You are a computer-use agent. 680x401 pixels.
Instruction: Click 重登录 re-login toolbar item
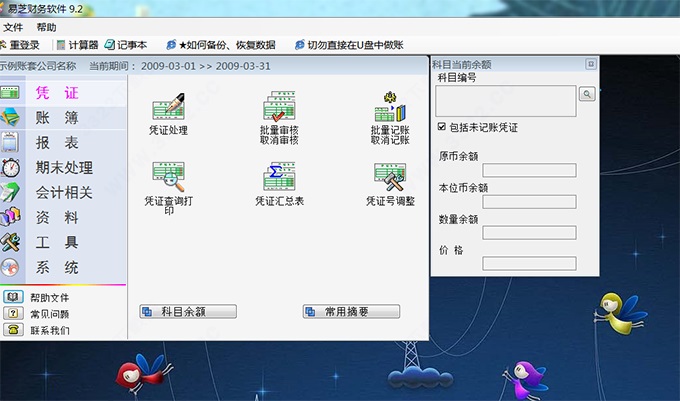pos(20,45)
